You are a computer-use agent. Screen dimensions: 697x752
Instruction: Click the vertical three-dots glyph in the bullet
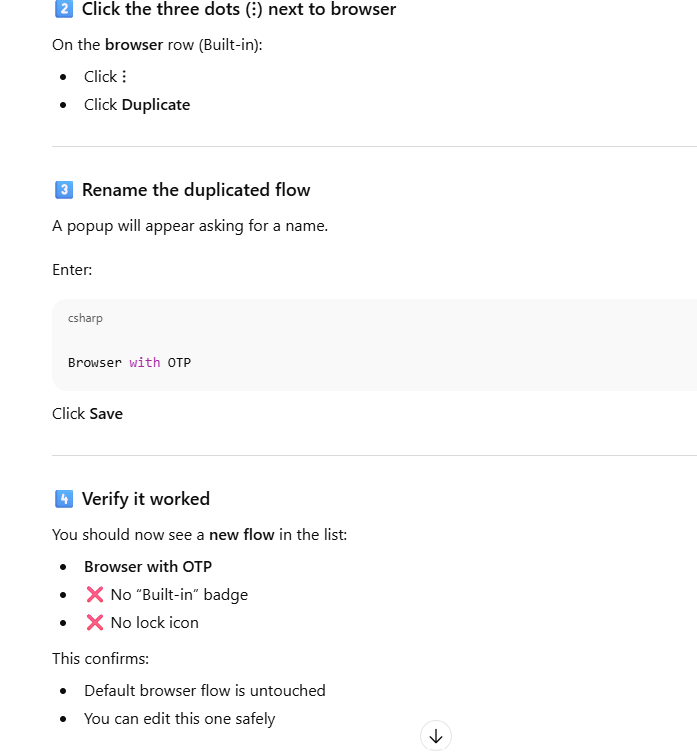124,77
